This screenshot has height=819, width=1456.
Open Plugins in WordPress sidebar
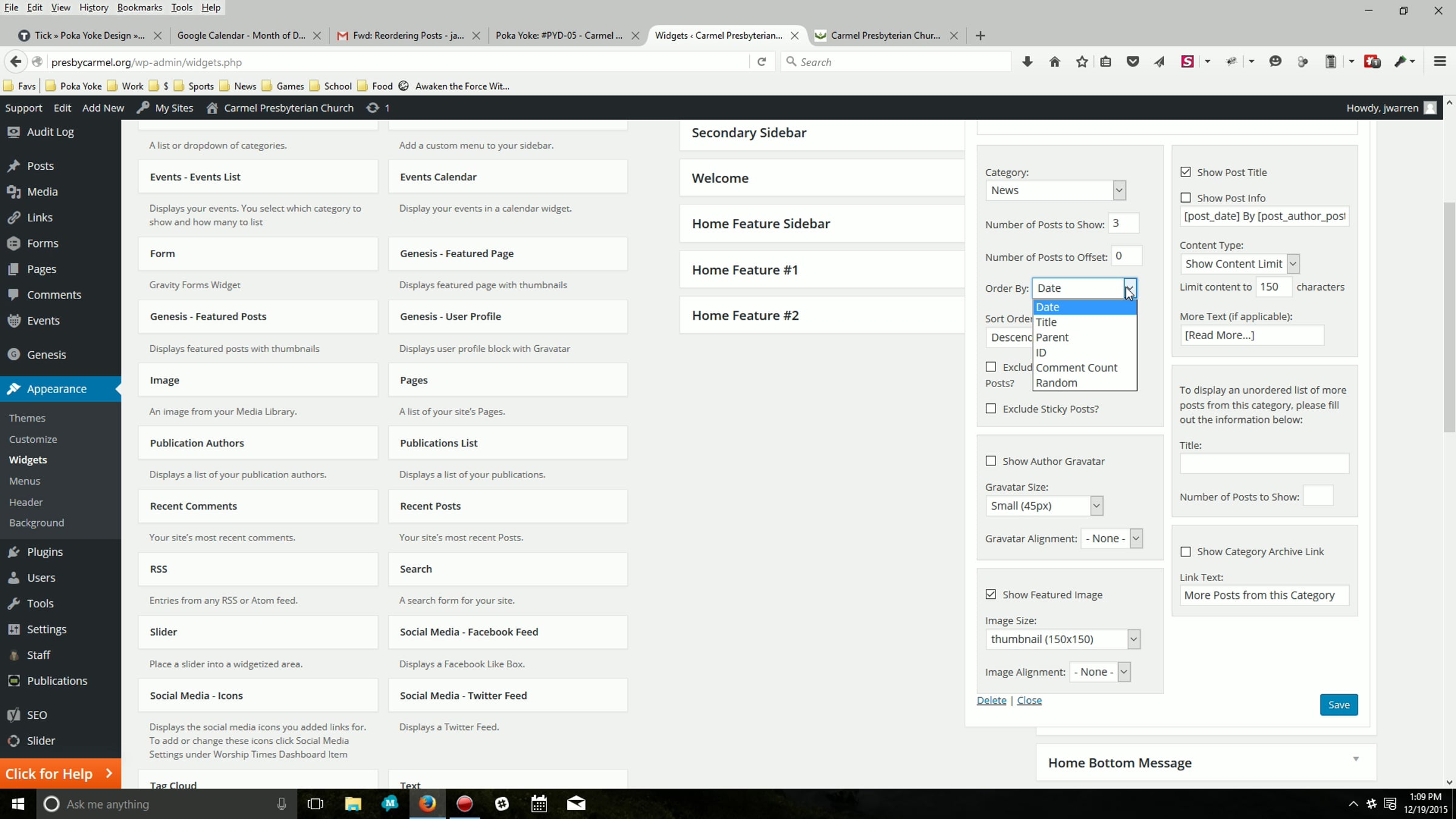coord(44,551)
